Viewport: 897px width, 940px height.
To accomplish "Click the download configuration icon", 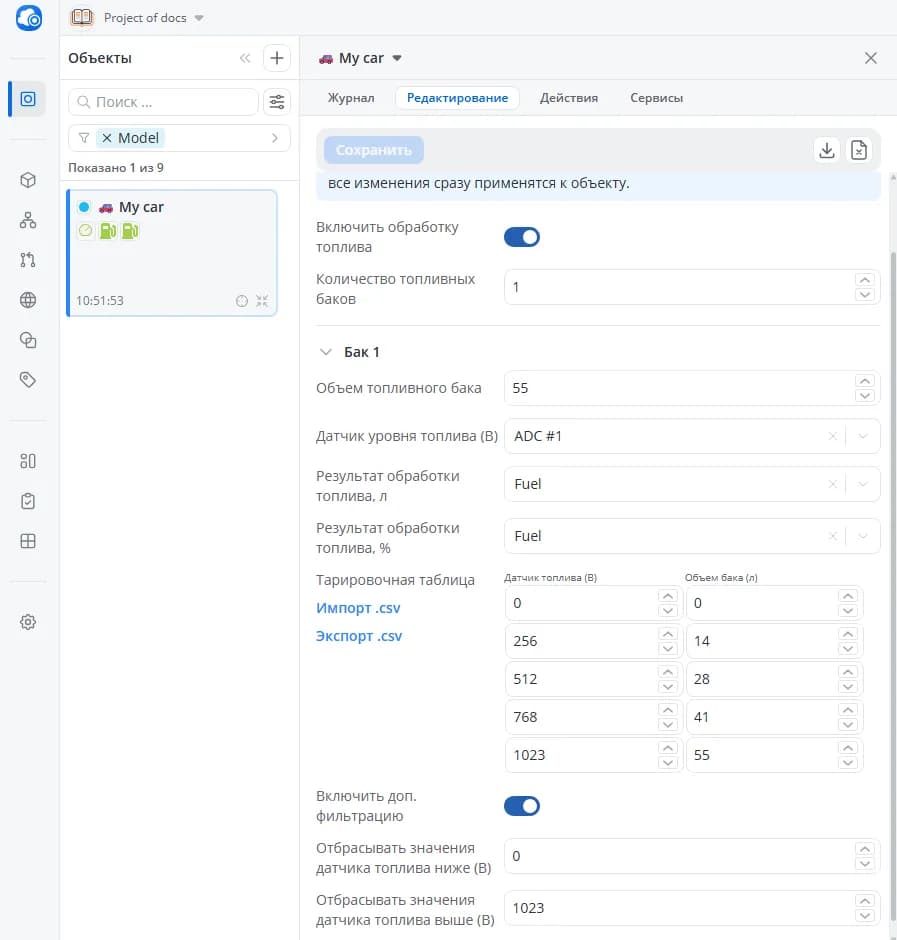I will [827, 150].
